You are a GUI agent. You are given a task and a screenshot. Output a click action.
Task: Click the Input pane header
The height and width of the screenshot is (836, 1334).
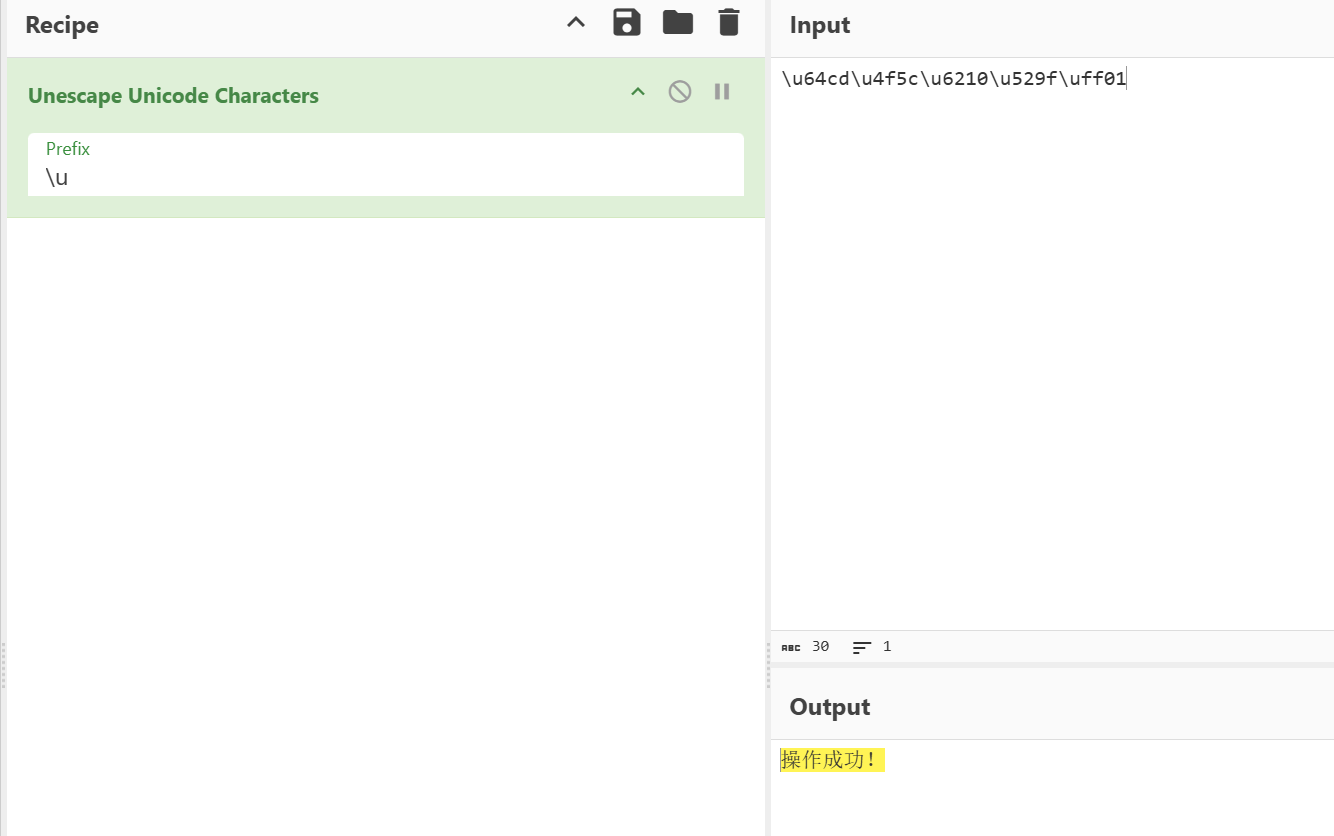(x=820, y=25)
